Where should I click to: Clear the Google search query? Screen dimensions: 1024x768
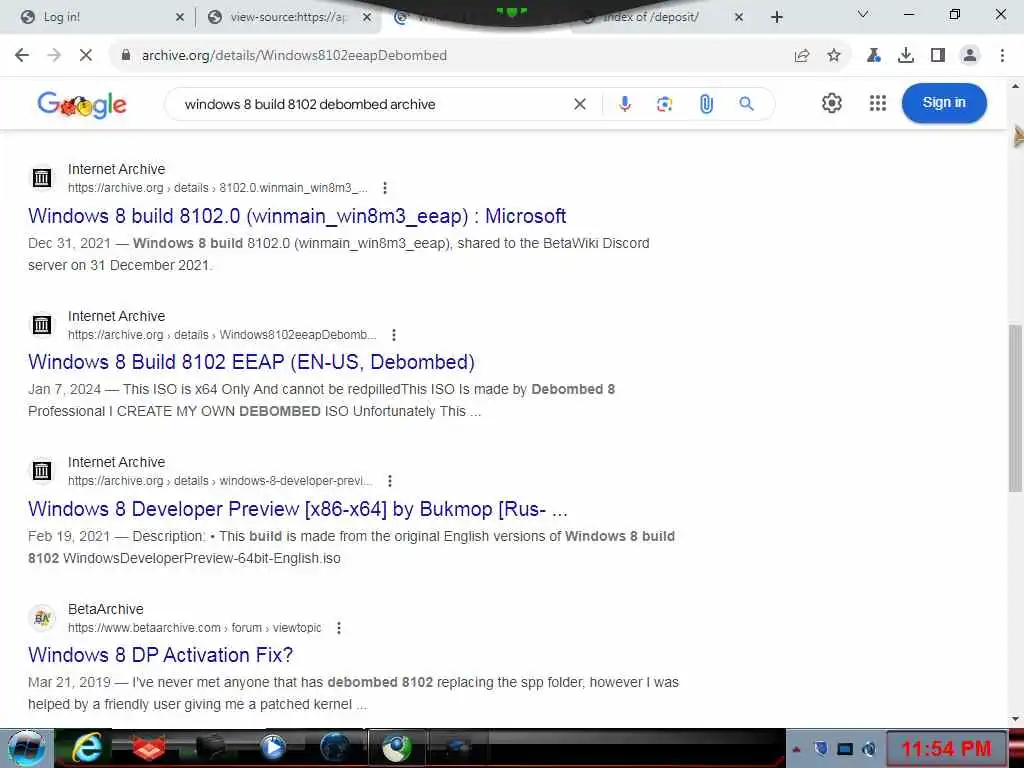pos(579,104)
